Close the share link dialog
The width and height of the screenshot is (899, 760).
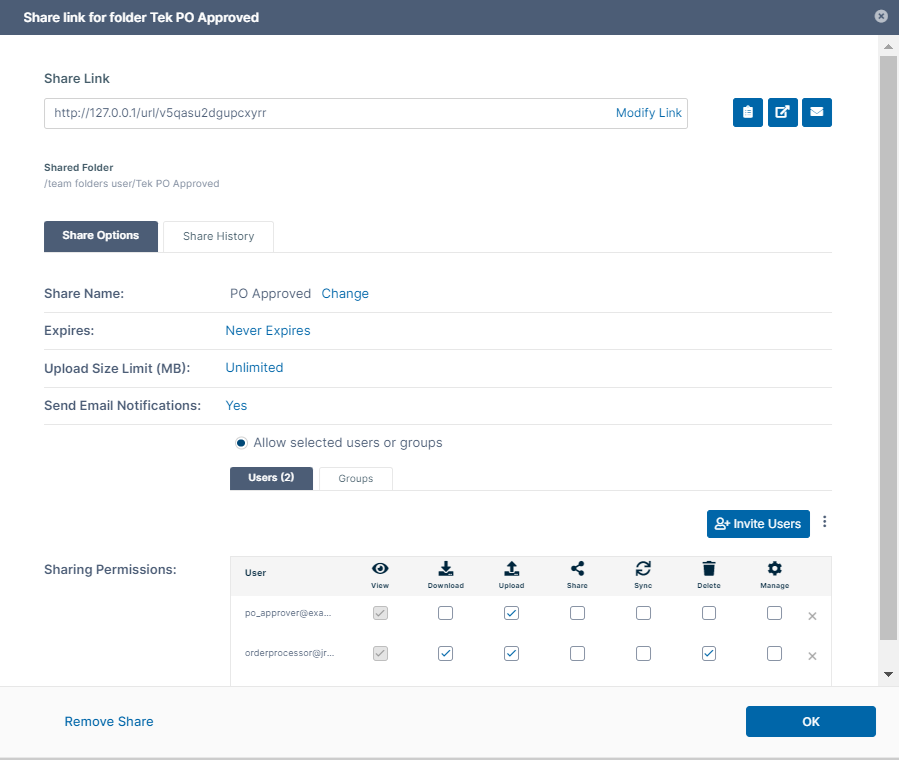(x=881, y=16)
